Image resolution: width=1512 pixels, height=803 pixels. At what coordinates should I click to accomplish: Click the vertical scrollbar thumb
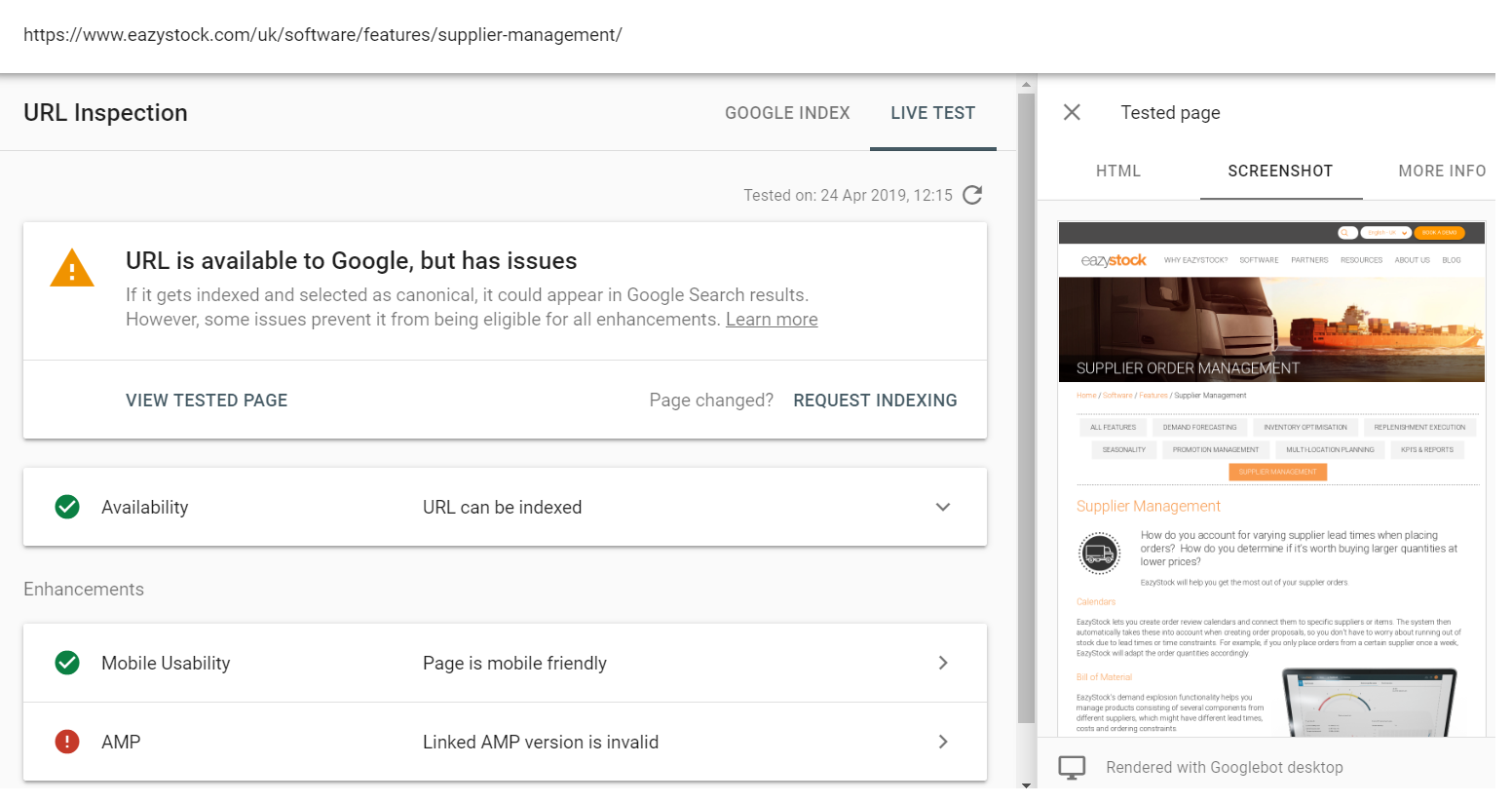pyautogui.click(x=1026, y=407)
